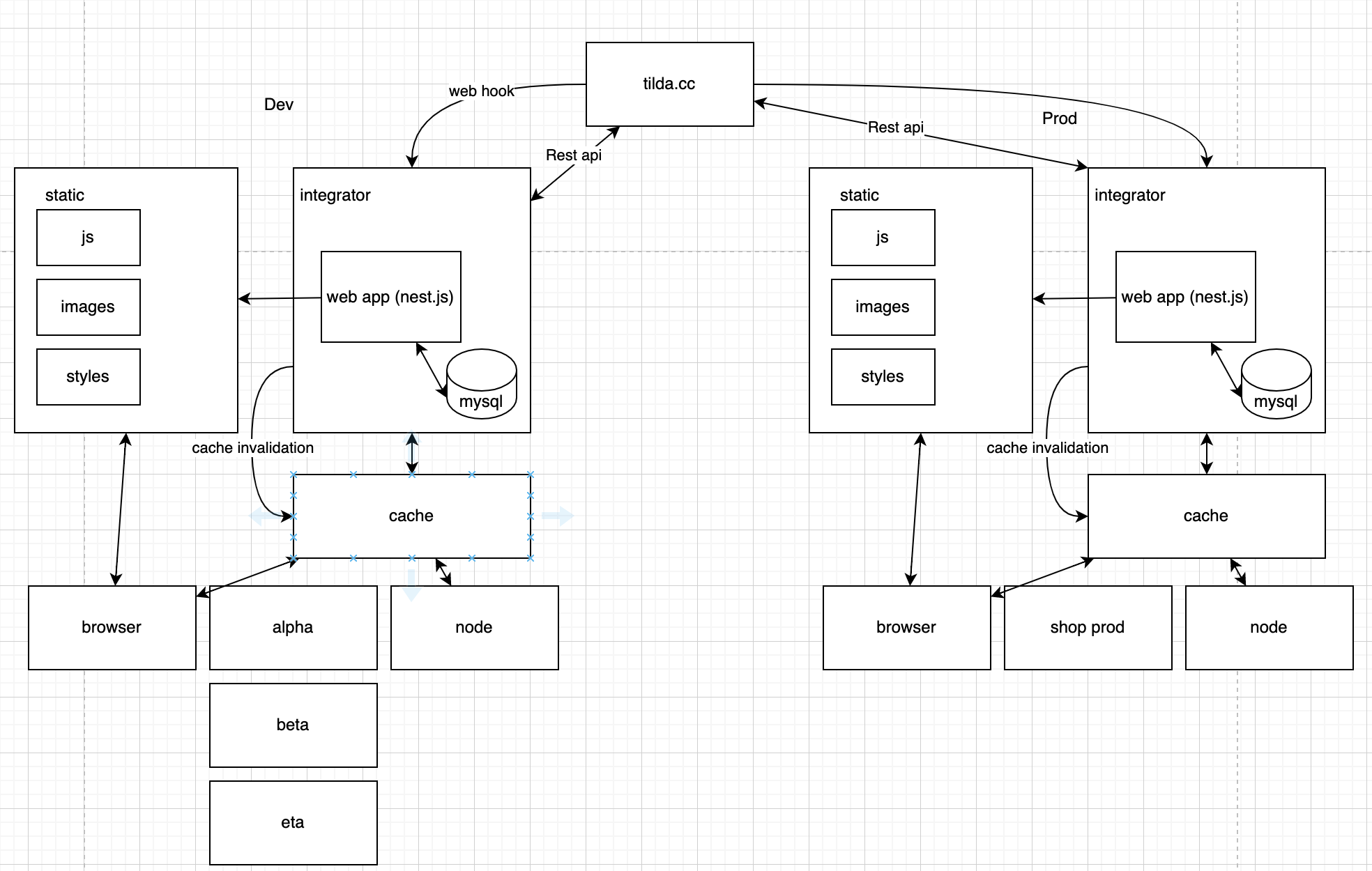The width and height of the screenshot is (1372, 871).
Task: Click the shop prod box
Action: tap(1088, 627)
